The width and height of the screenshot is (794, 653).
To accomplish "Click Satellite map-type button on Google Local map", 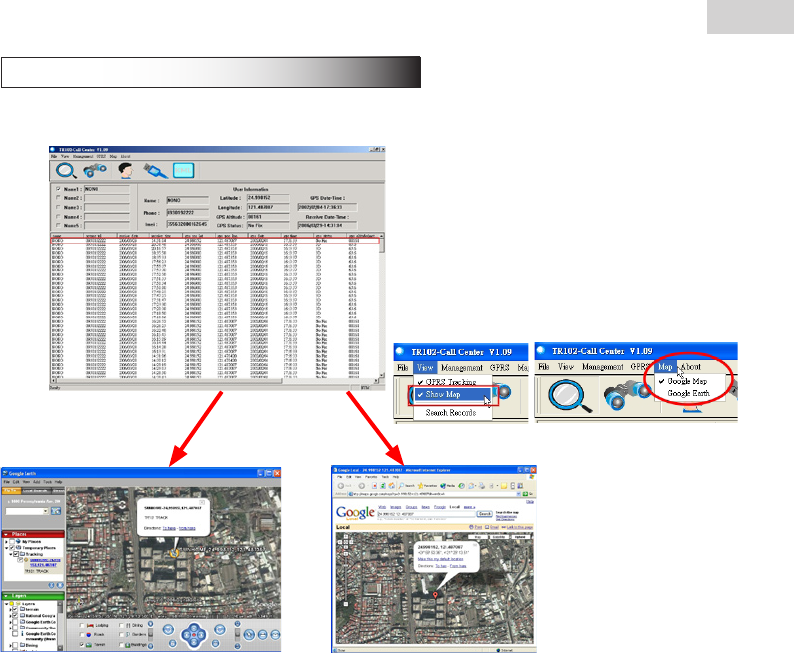I will point(499,537).
